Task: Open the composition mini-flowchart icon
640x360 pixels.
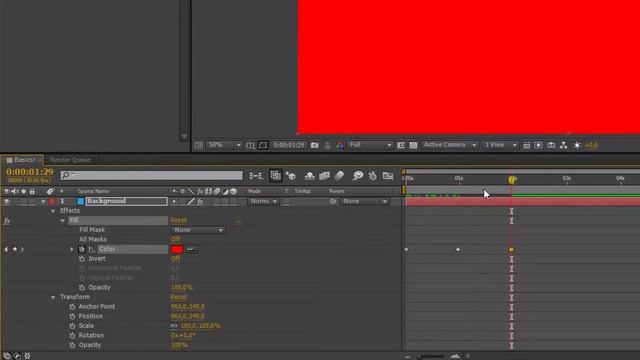Action: coord(256,176)
